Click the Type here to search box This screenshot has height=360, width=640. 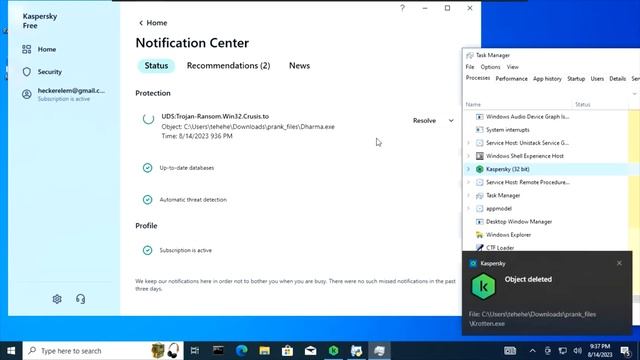pos(103,351)
